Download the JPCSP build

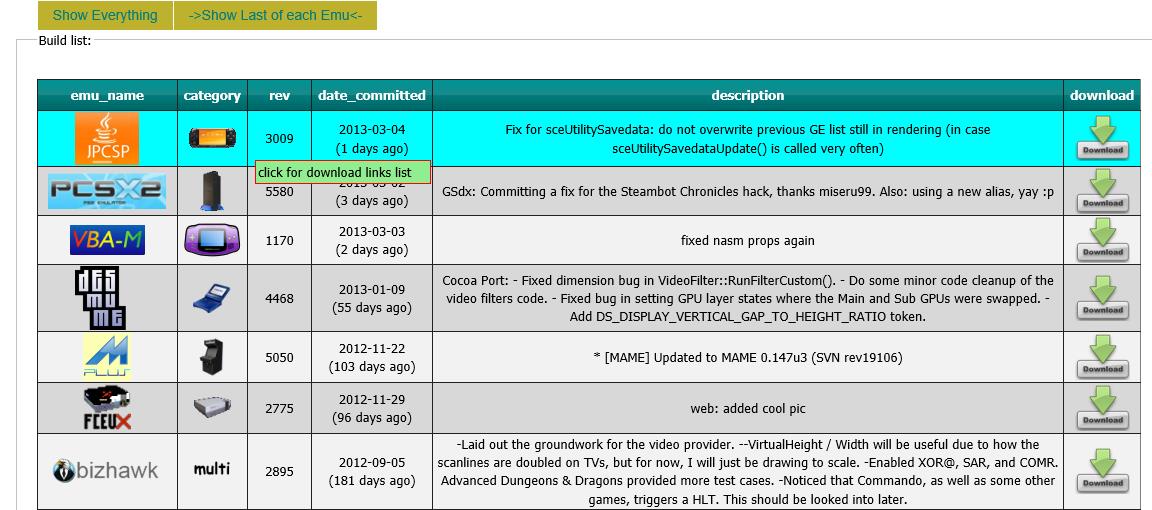1102,138
